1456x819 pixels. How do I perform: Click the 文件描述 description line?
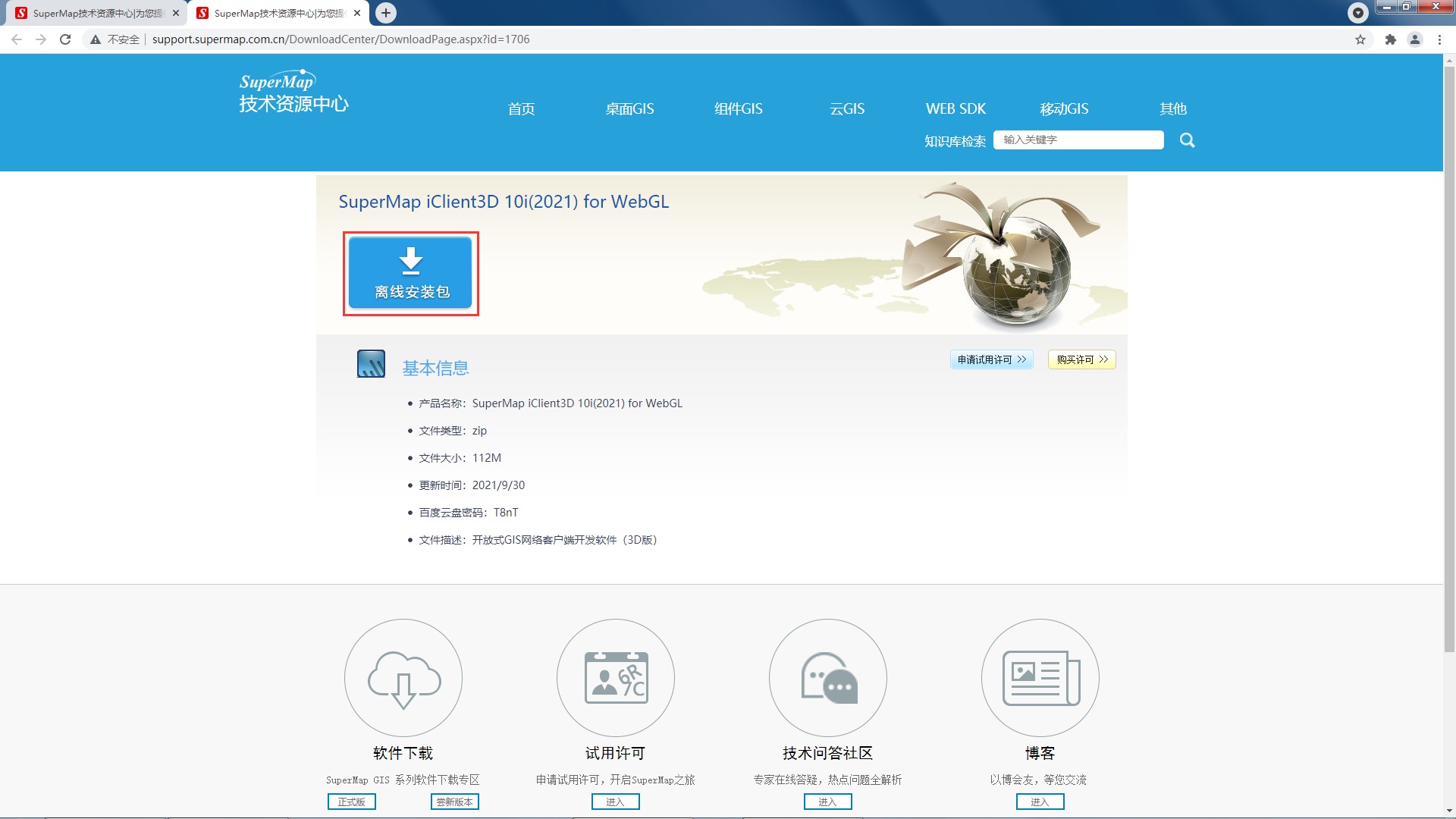point(538,540)
